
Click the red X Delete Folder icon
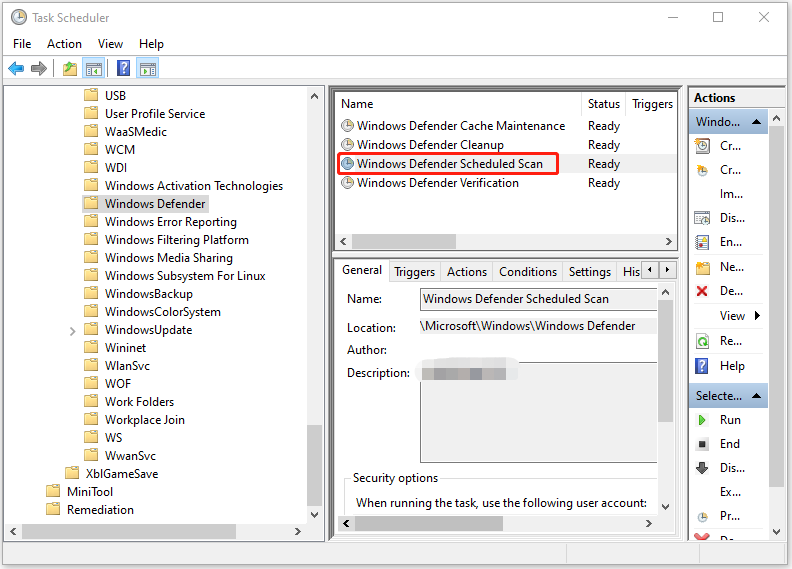[x=702, y=291]
